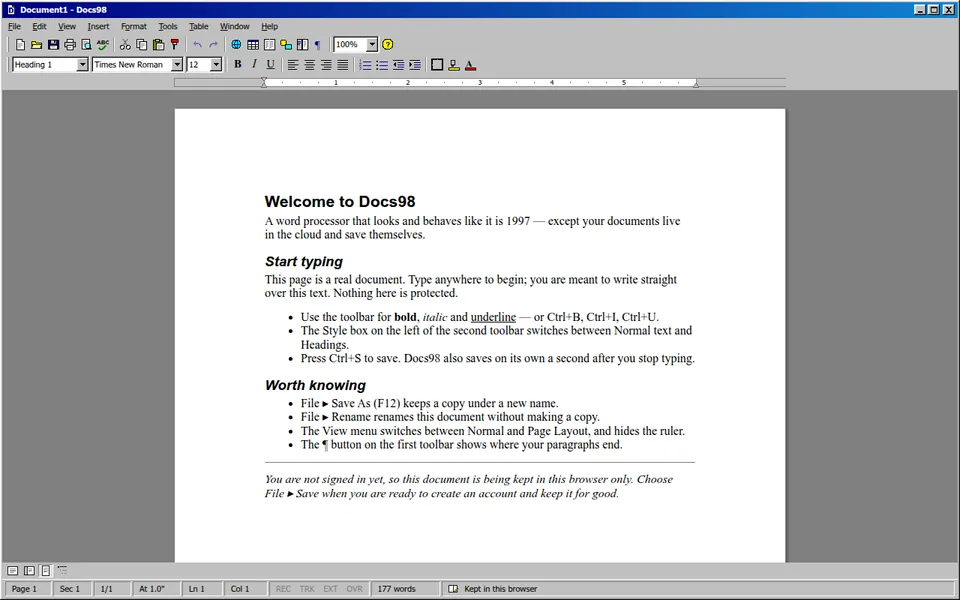This screenshot has width=960, height=600.
Task: Toggle Underline formatting
Action: pyautogui.click(x=271, y=65)
